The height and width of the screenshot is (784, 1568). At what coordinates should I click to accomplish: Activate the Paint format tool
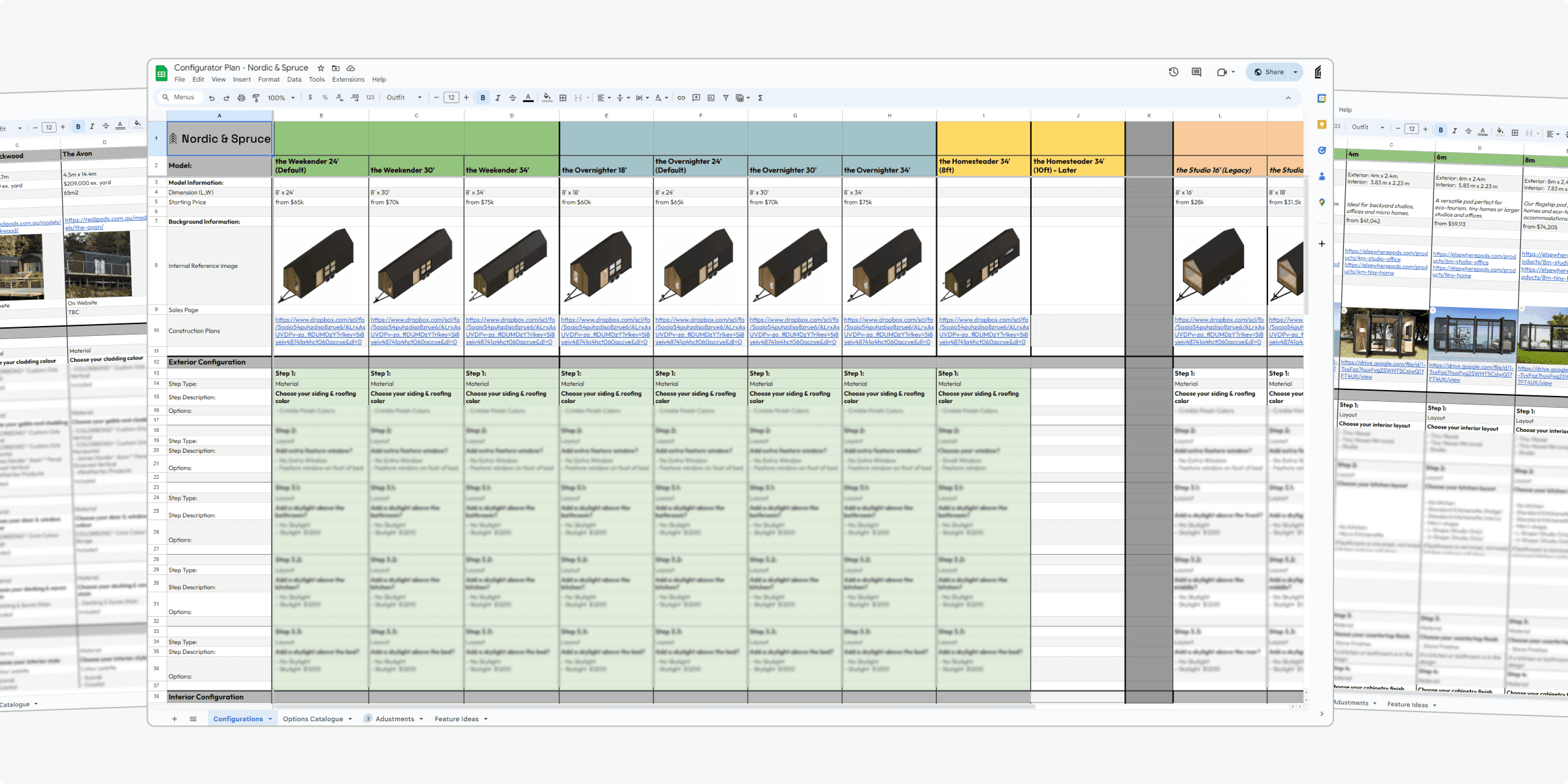pyautogui.click(x=256, y=98)
